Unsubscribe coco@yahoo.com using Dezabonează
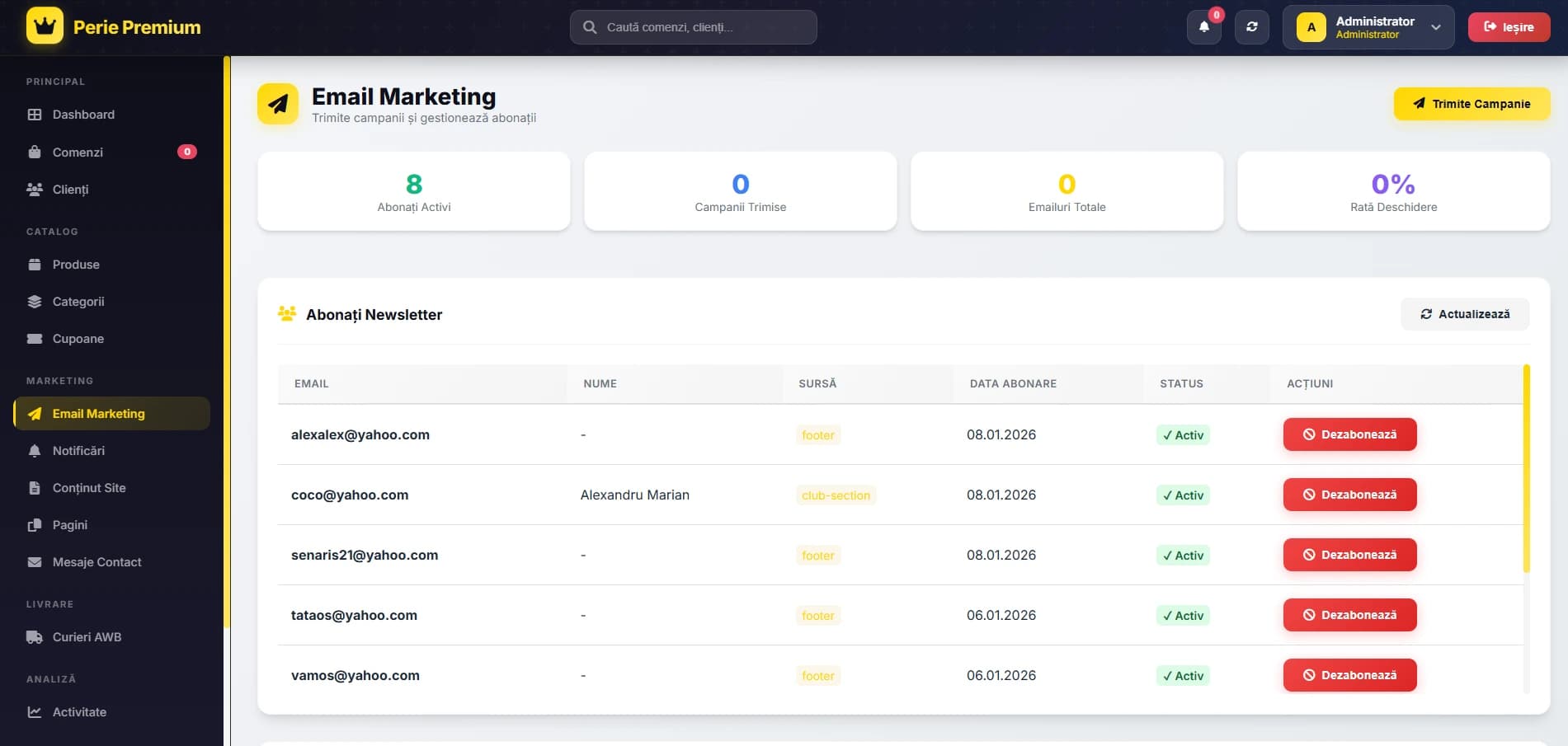Viewport: 1568px width, 746px height. (1349, 495)
